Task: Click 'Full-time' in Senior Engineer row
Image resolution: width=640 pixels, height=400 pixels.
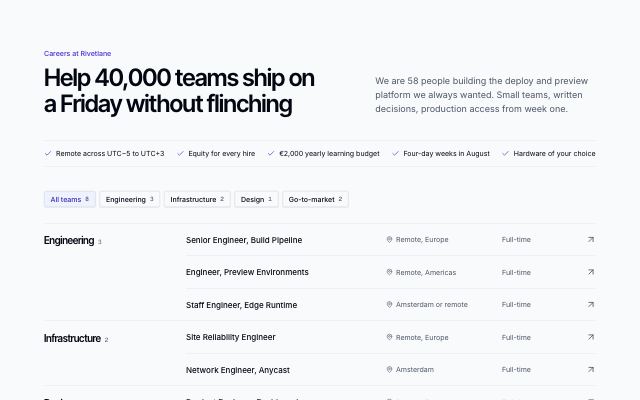Action: click(516, 240)
